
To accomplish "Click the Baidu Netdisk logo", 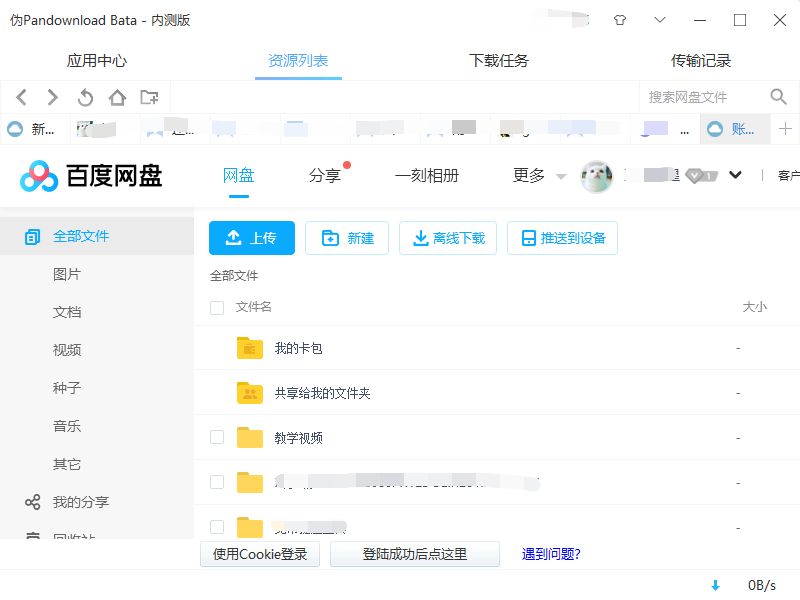I will (x=91, y=176).
